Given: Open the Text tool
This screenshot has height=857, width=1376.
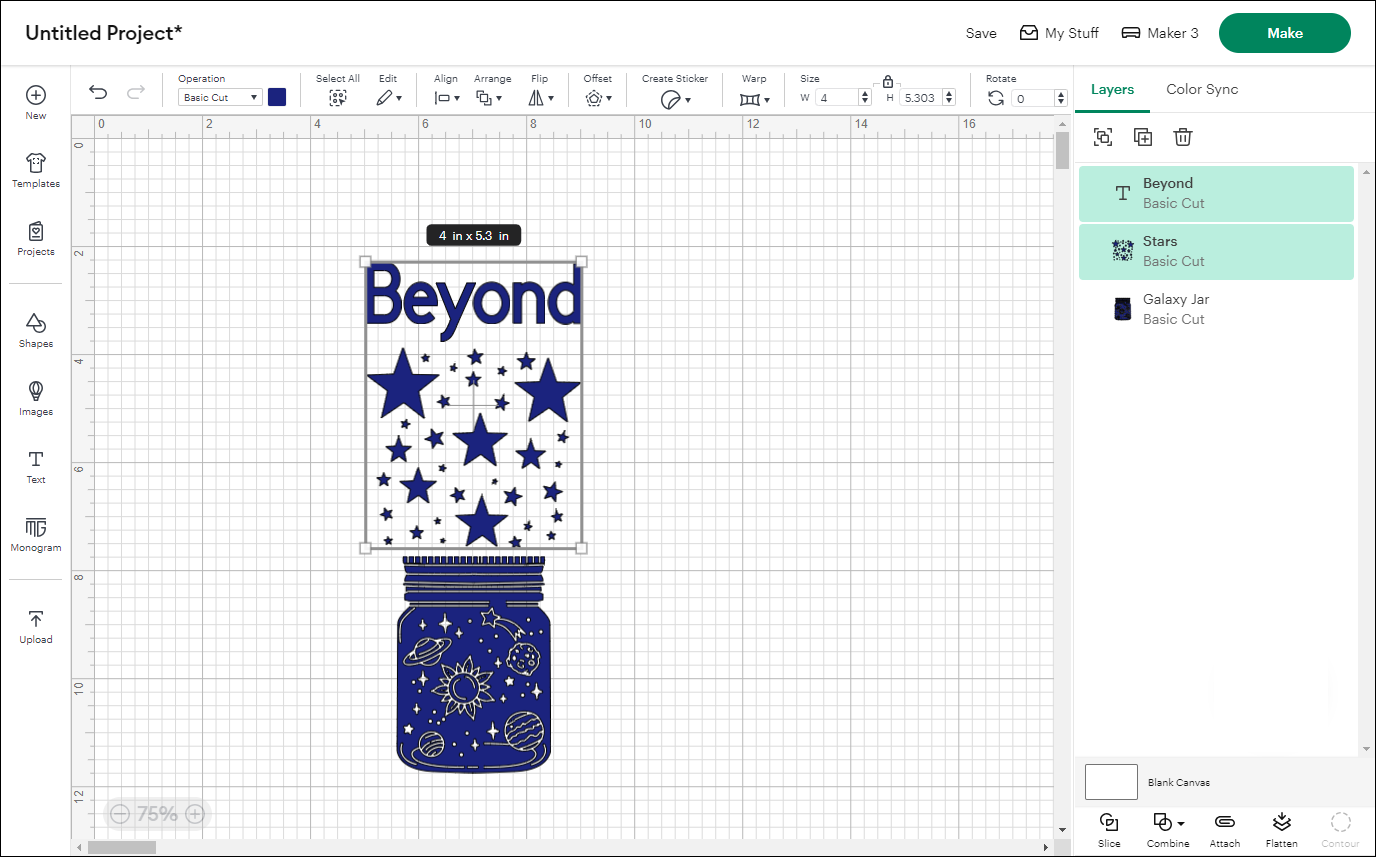Looking at the screenshot, I should (x=35, y=463).
